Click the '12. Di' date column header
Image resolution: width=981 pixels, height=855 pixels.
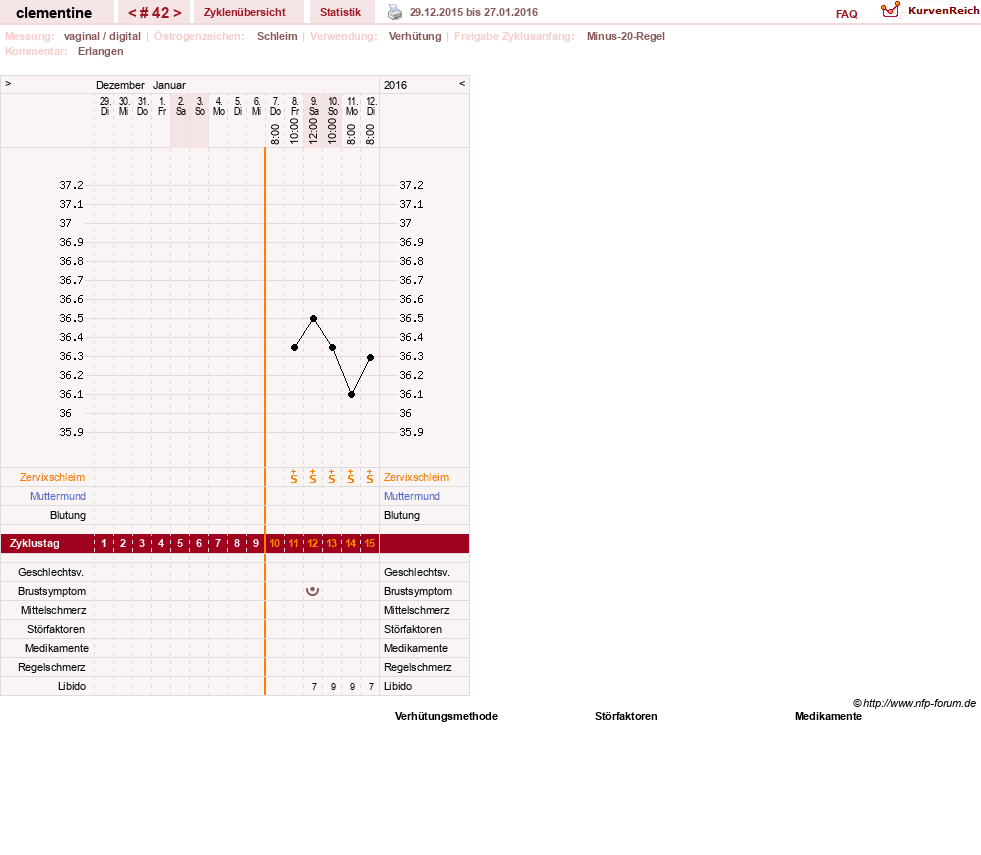(x=370, y=106)
